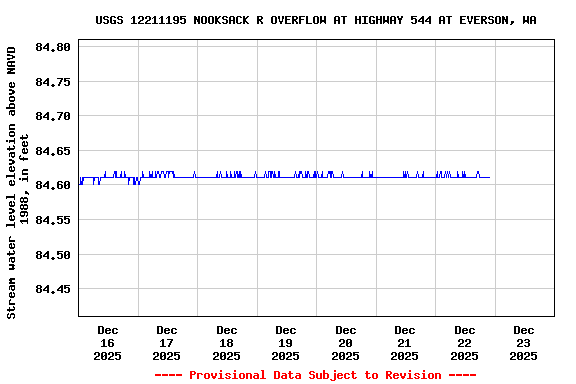Click the right end of the blue data line
Viewport: 576px width, 384px height.
[x=489, y=177]
